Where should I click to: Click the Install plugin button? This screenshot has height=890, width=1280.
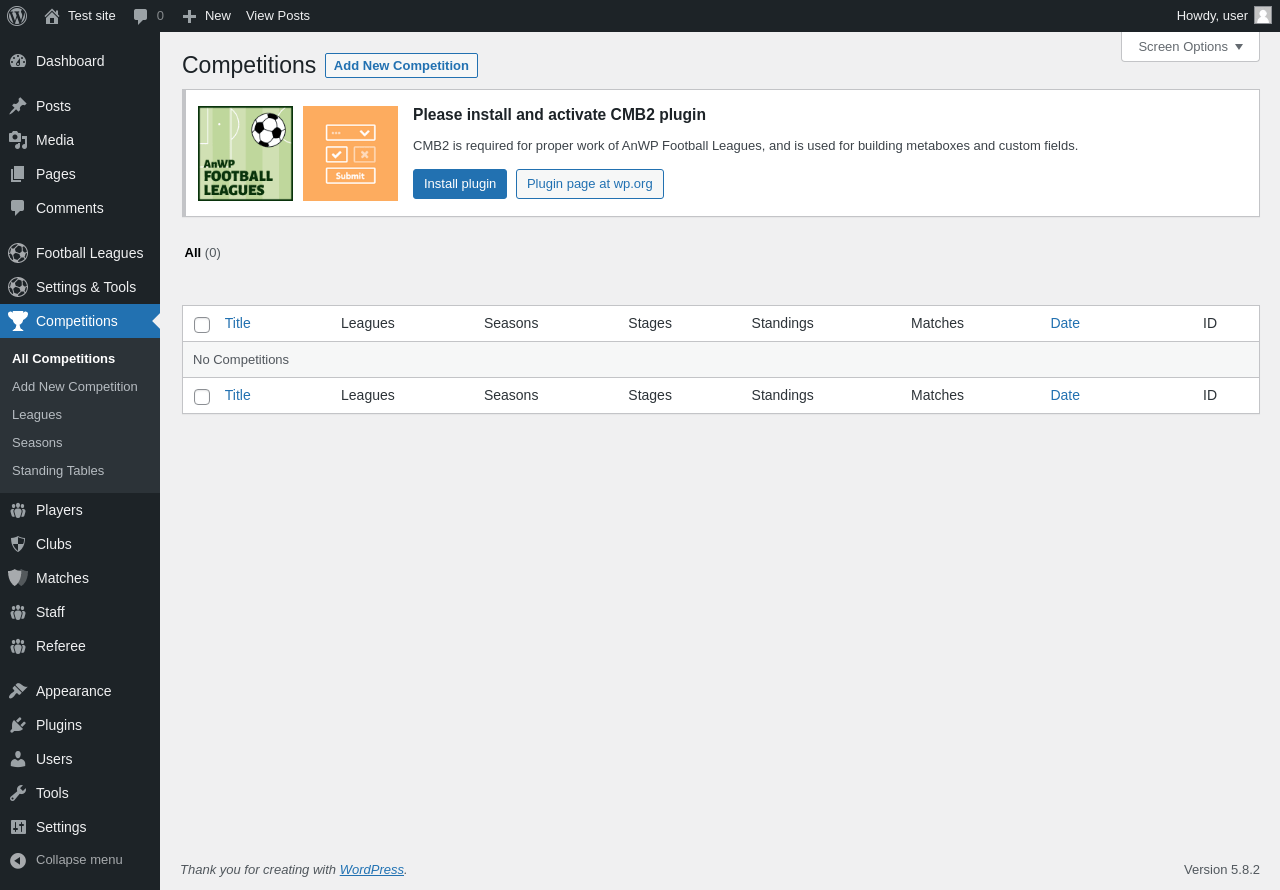pos(460,184)
